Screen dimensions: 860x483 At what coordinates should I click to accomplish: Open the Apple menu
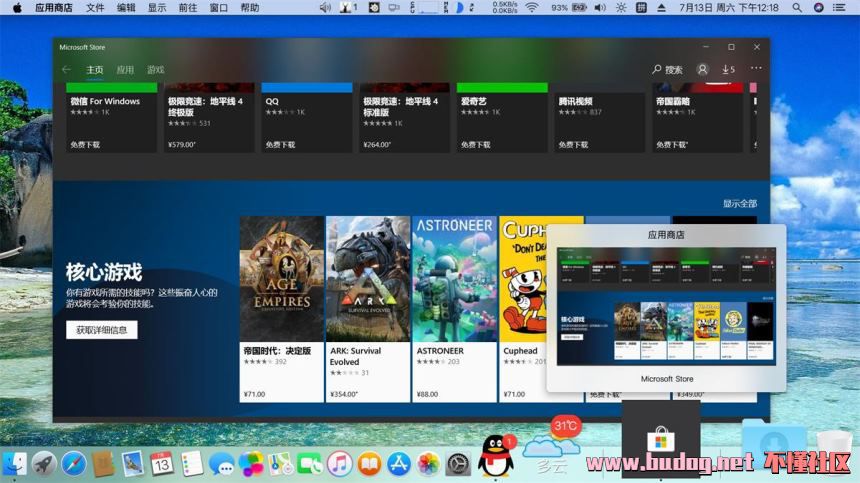point(17,8)
